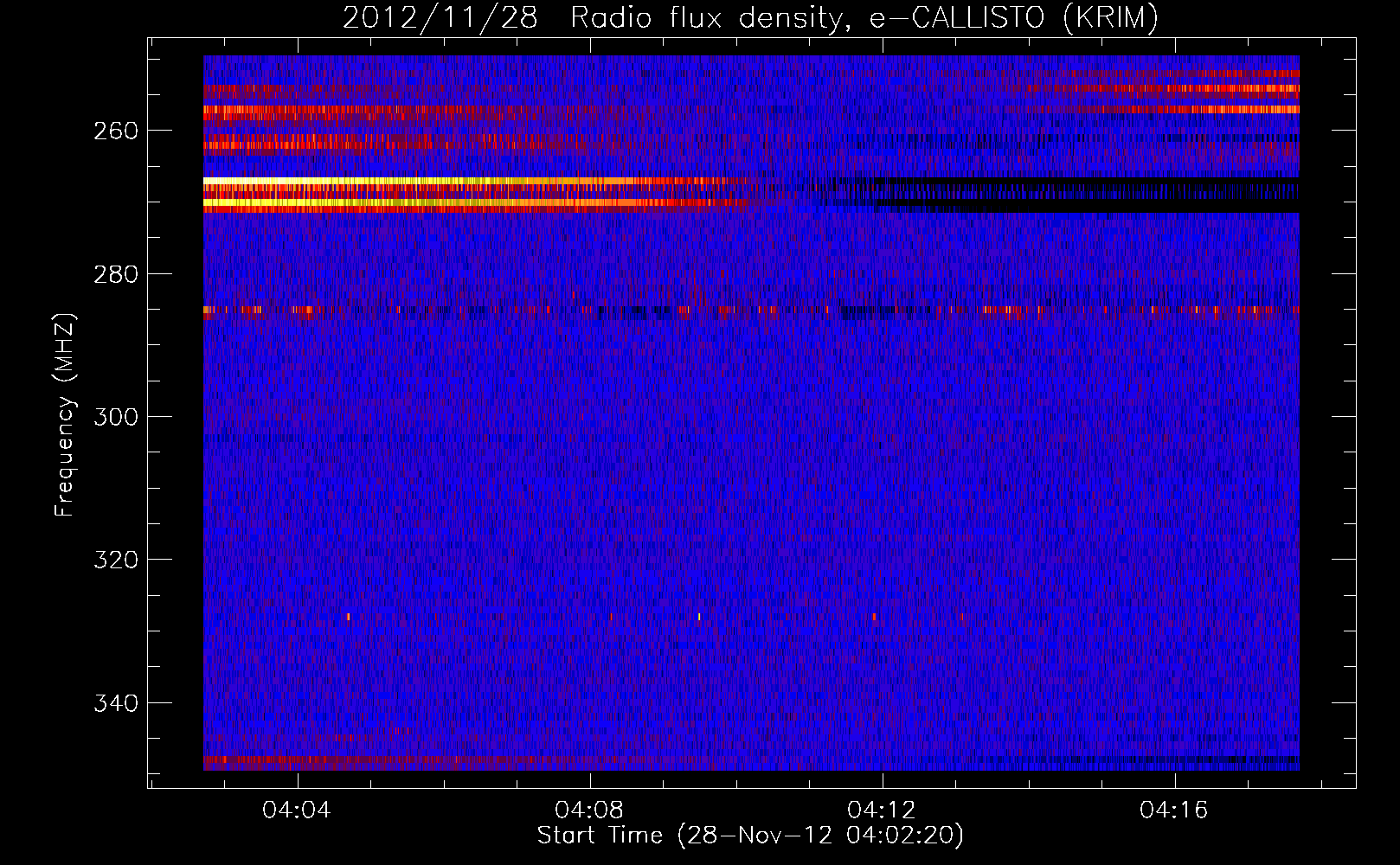Click the 04:08 time tick label
The width and height of the screenshot is (1400, 865).
coord(589,811)
